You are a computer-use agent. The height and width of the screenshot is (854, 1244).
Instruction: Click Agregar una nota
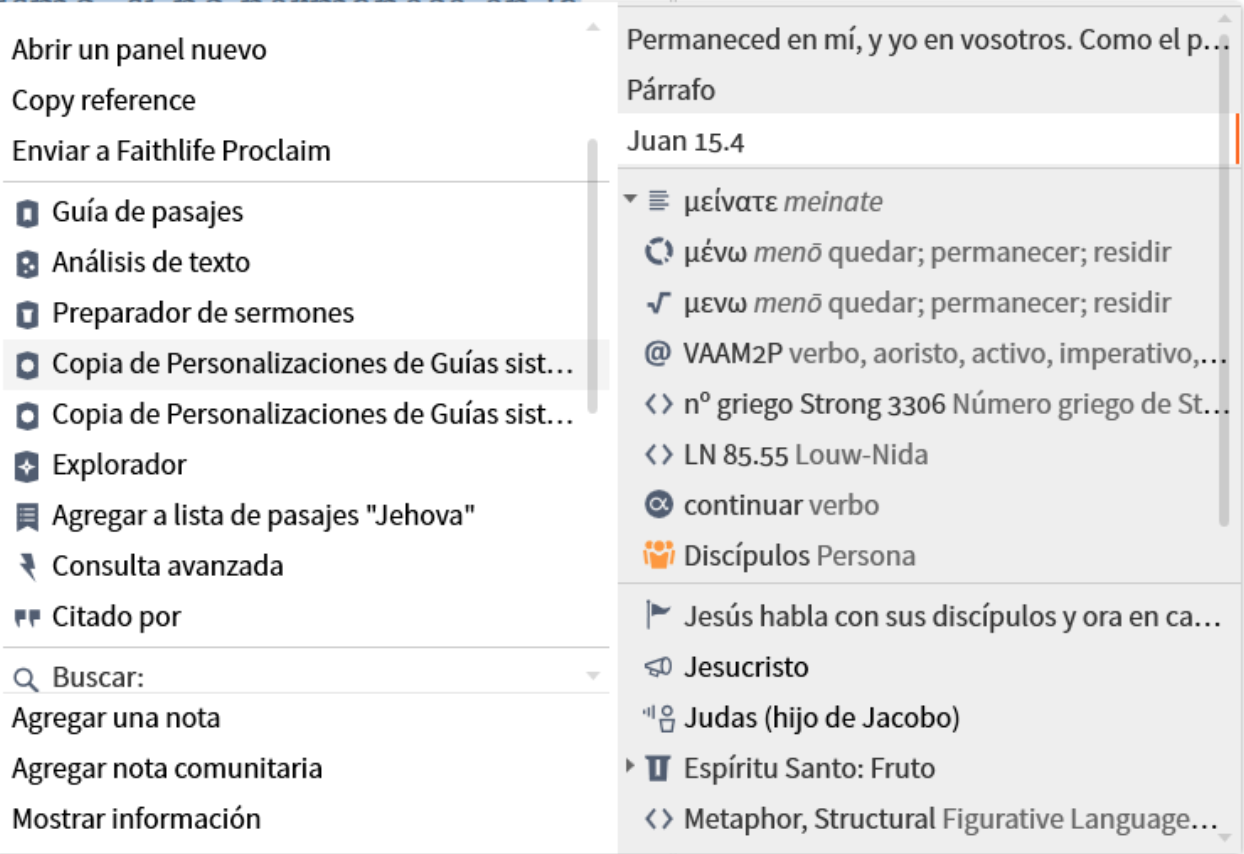[116, 718]
